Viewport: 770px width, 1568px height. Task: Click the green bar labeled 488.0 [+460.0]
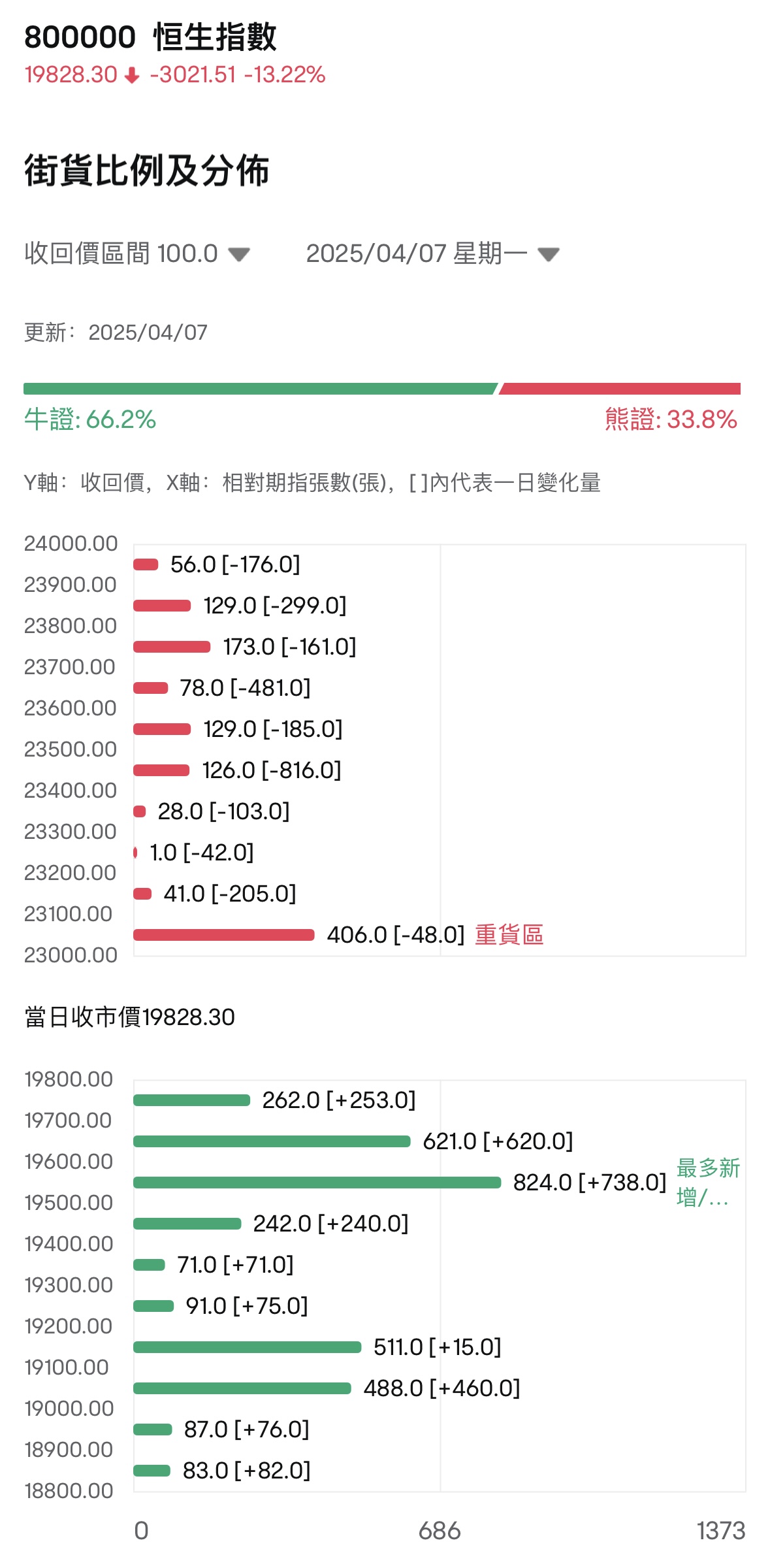242,1388
